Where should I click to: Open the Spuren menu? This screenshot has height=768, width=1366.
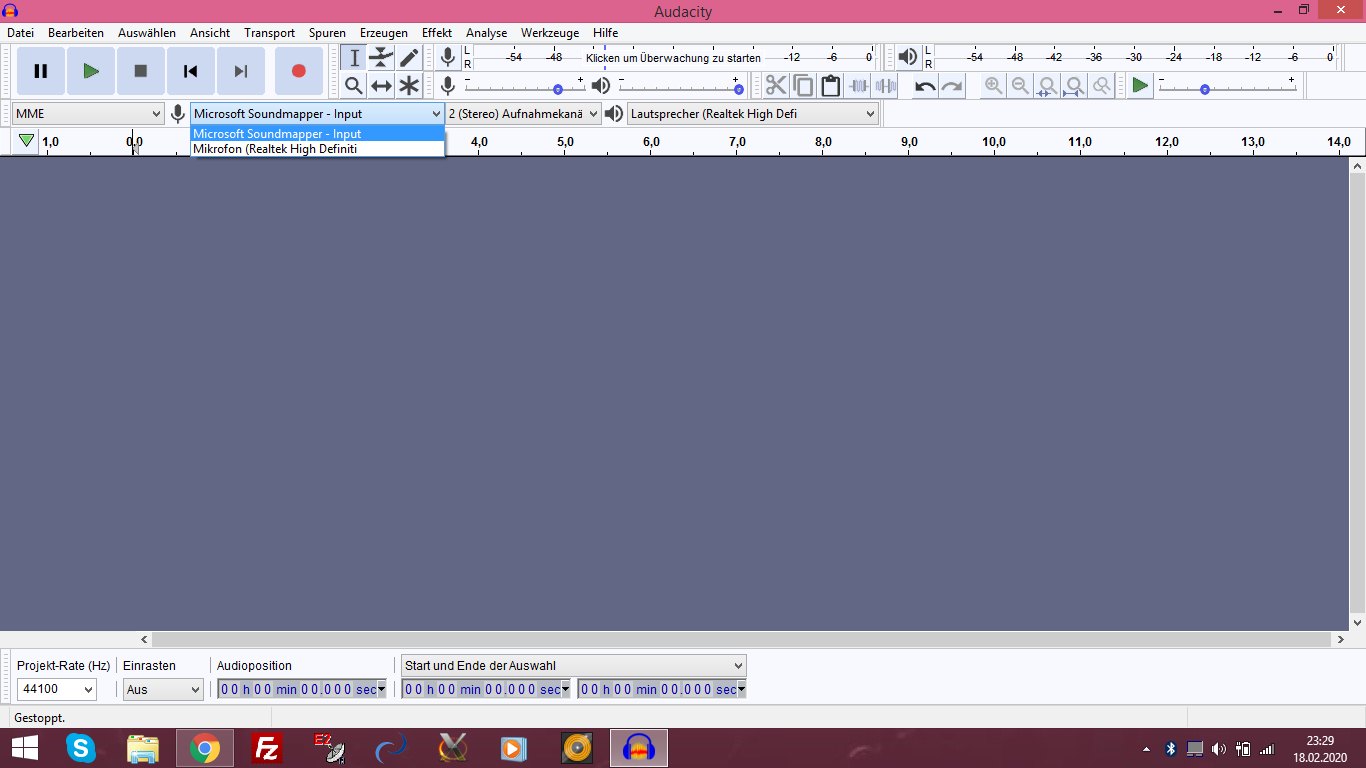tap(327, 33)
